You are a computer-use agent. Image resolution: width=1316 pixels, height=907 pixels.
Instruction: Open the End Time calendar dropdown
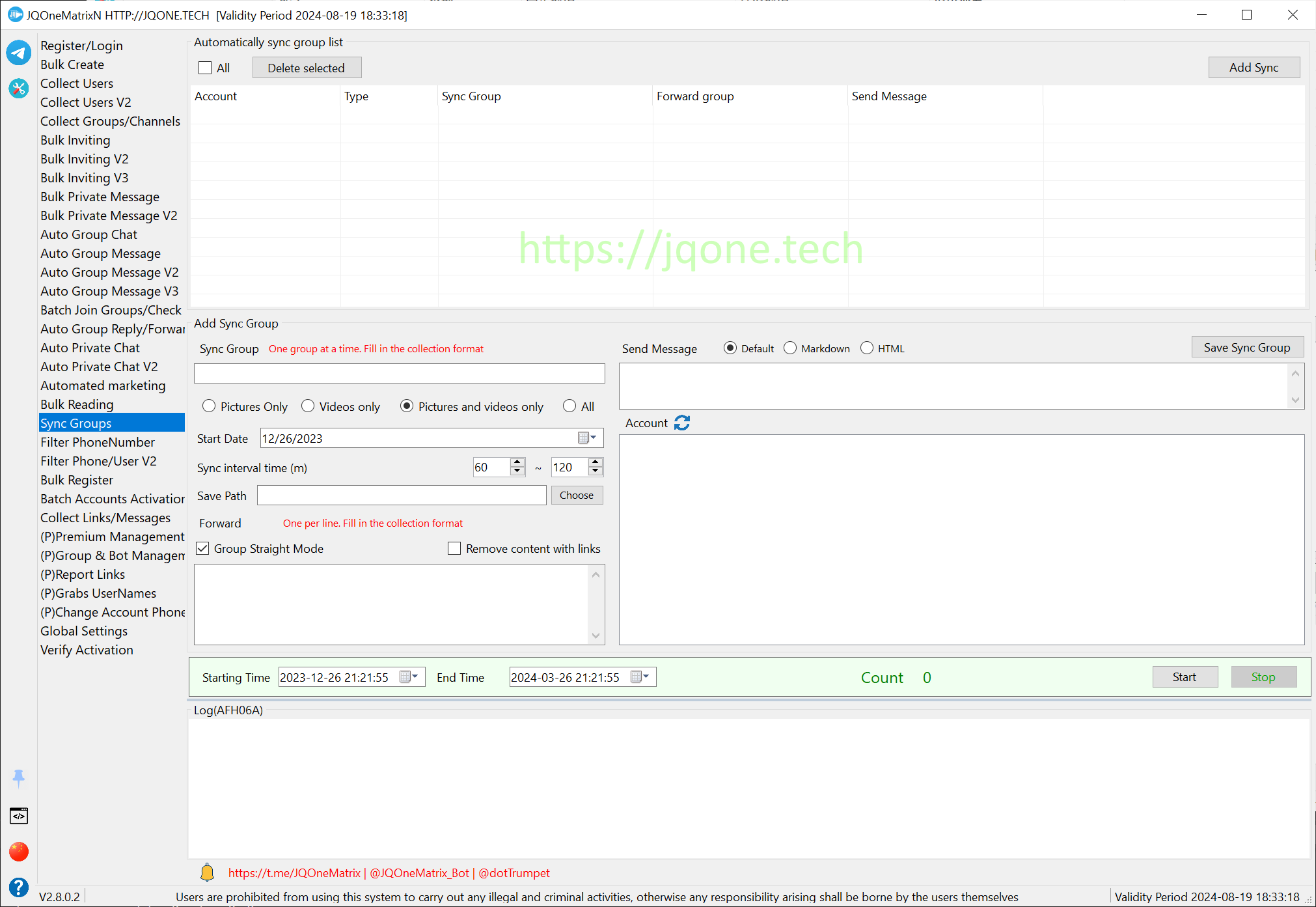[x=640, y=677]
